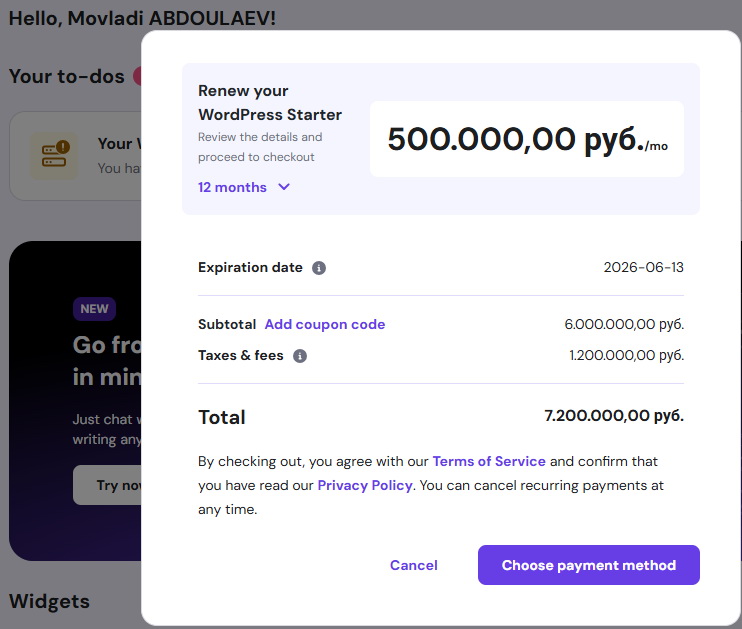Screen dimensions: 742x629
Task: Click the Expiration date info icon
Action: pos(319,268)
